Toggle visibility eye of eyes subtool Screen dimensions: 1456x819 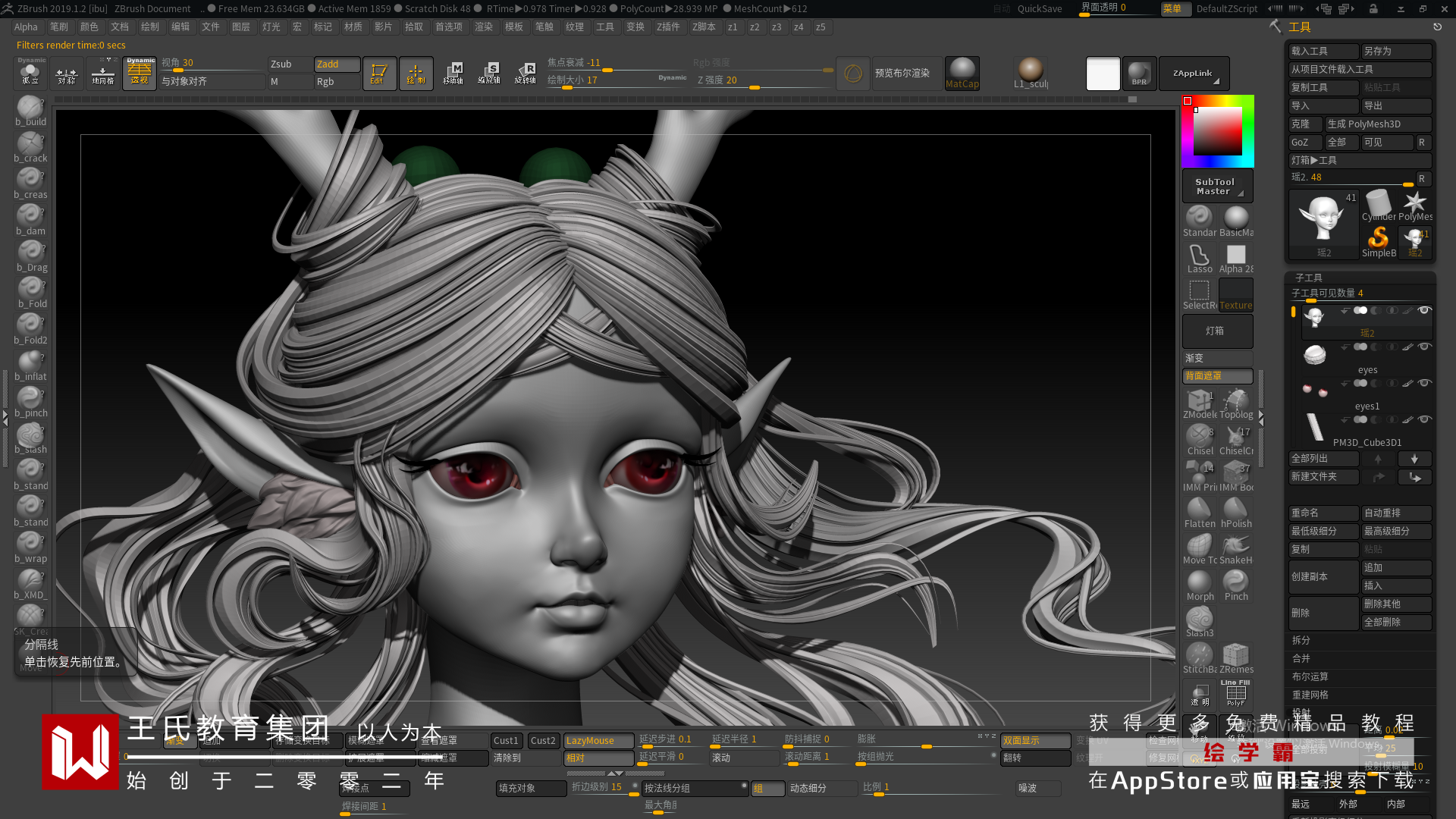tap(1424, 347)
